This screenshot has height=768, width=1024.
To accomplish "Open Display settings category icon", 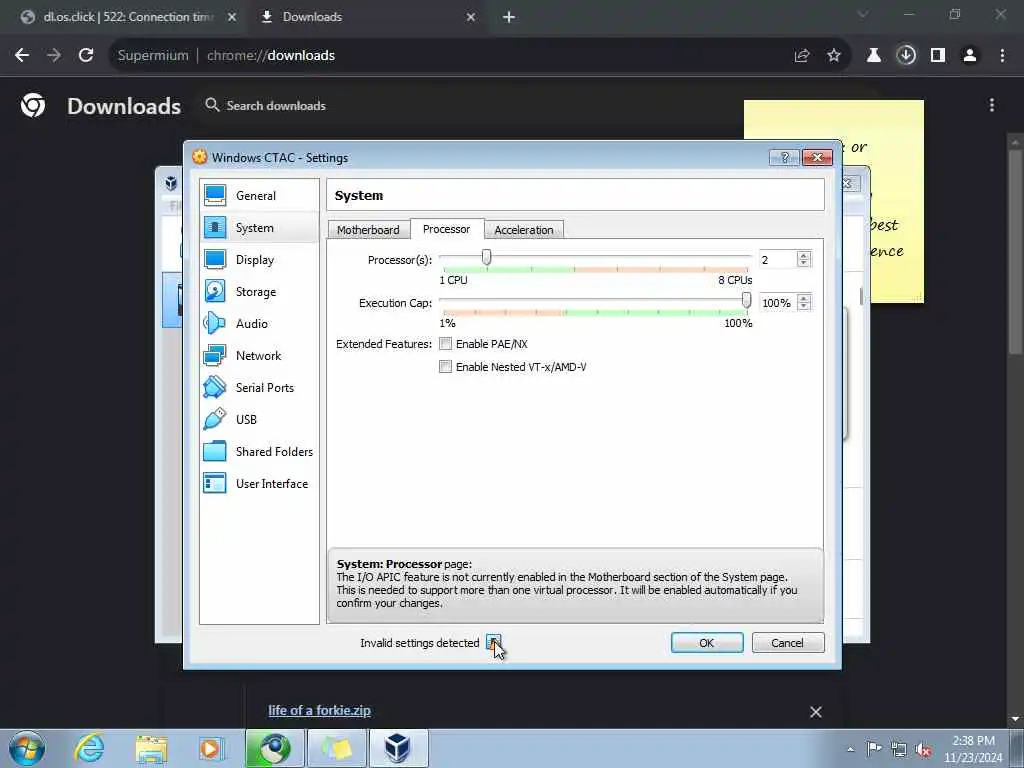I will [215, 259].
